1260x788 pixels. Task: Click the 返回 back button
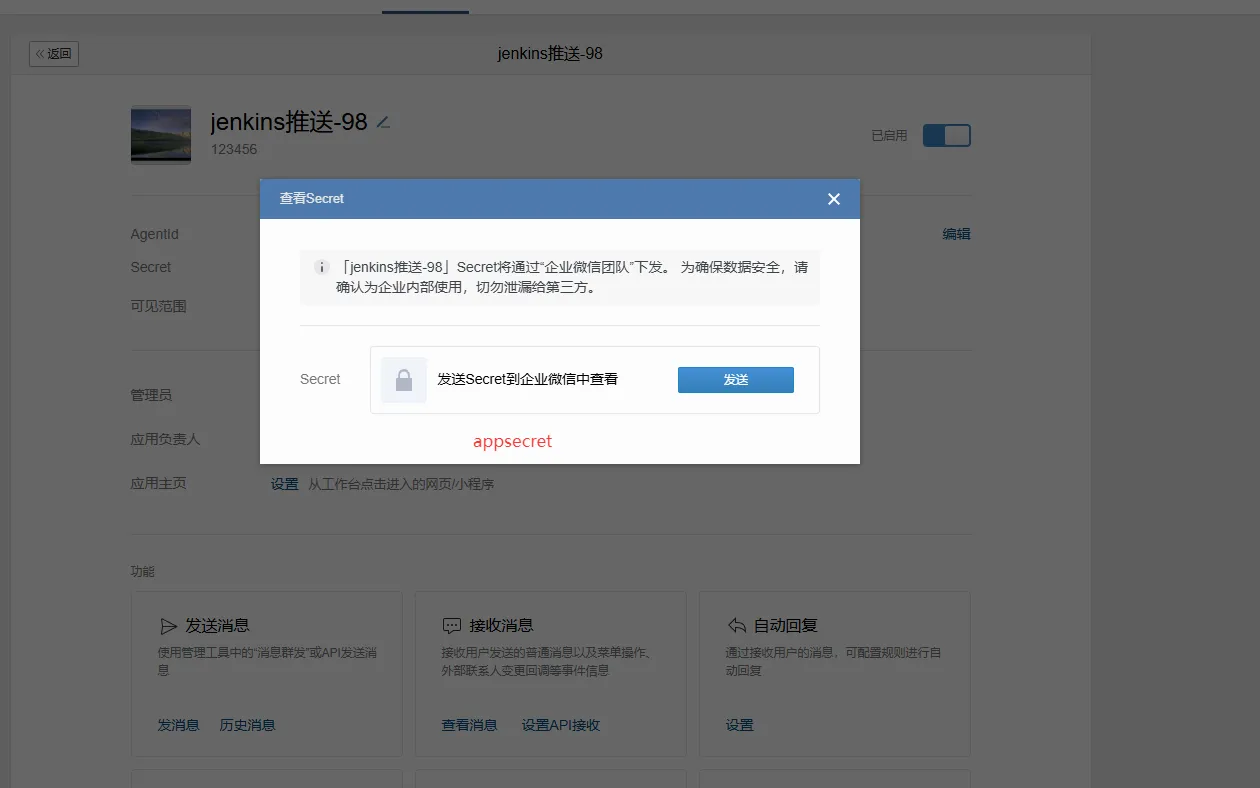coord(54,54)
